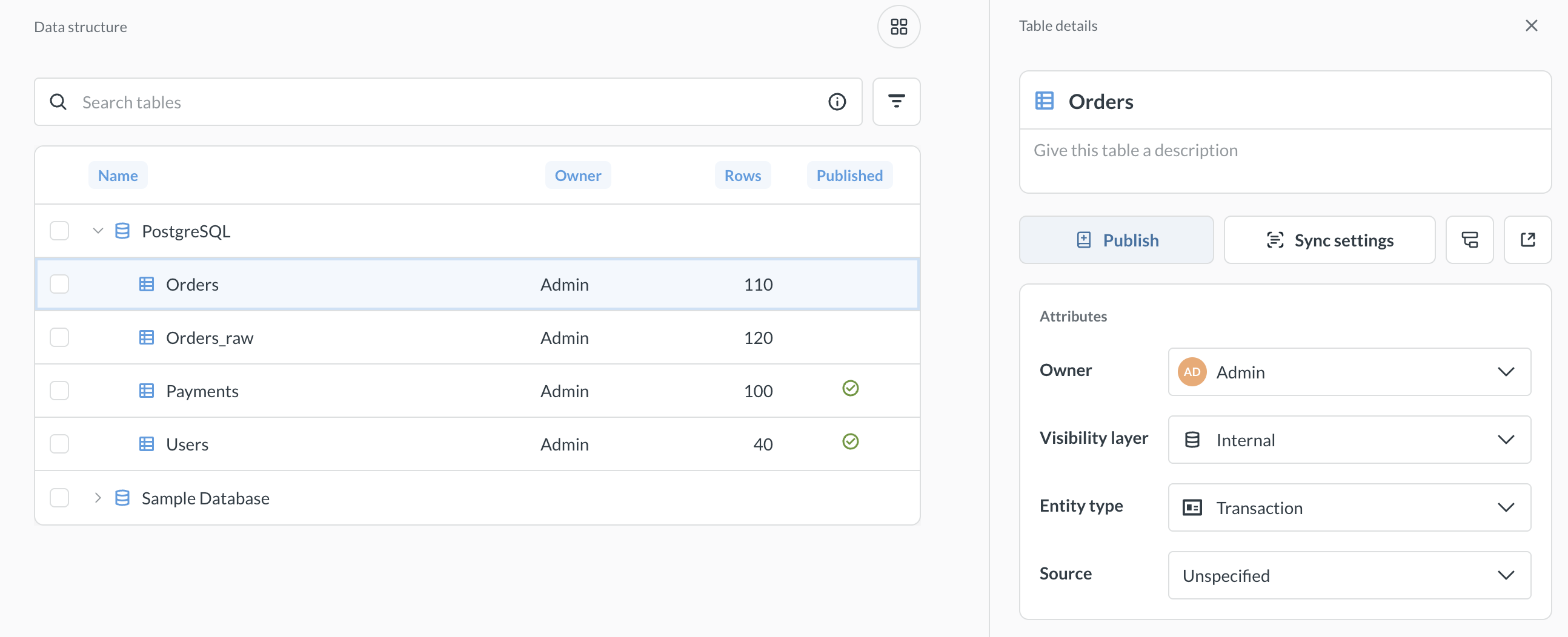
Task: Select the checkbox for the PostgreSQL database
Action: coord(58,231)
